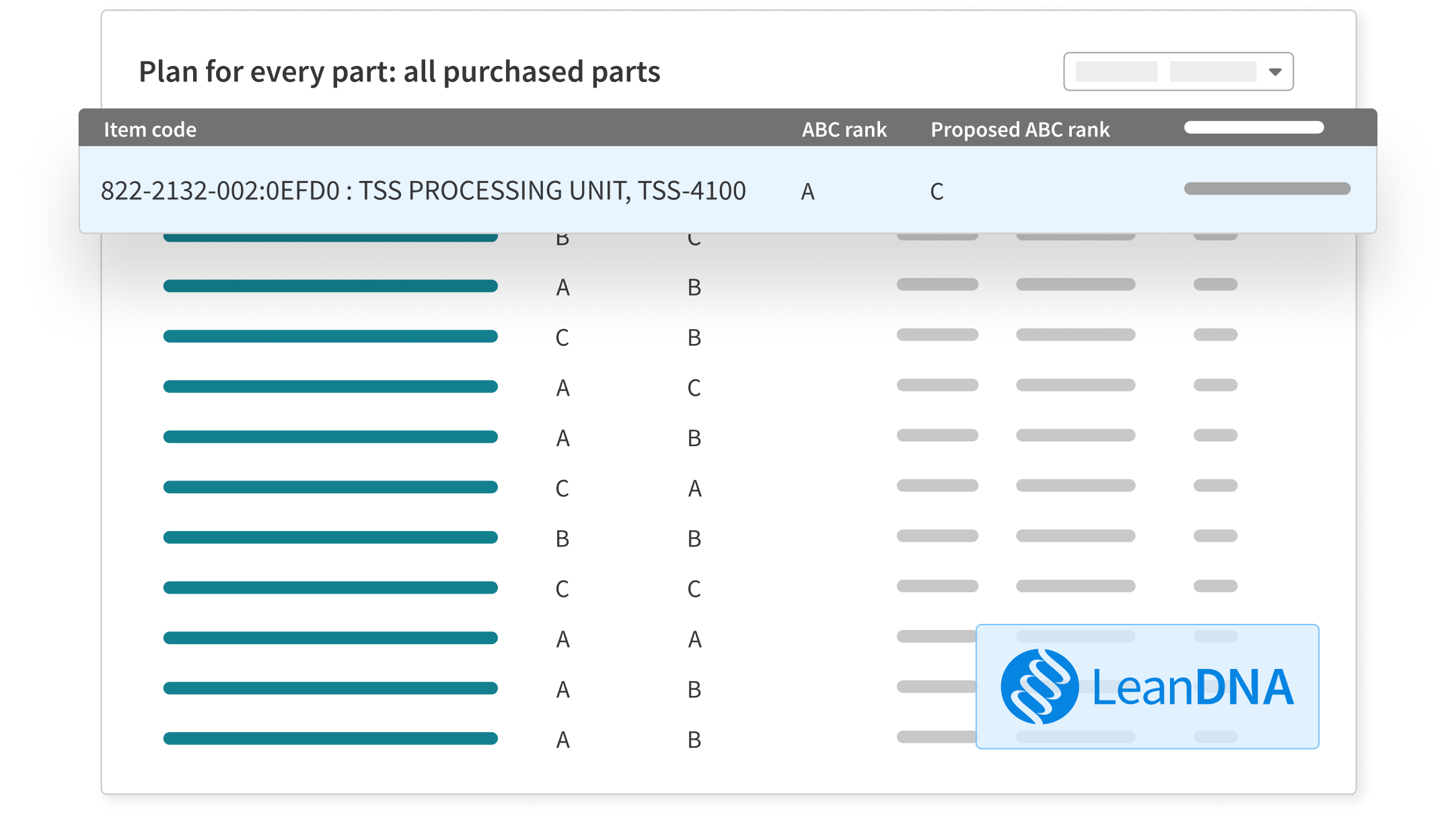Click ABC rank A in highlighted row
Viewport: 1456px width, 817px height.
pyautogui.click(x=807, y=192)
